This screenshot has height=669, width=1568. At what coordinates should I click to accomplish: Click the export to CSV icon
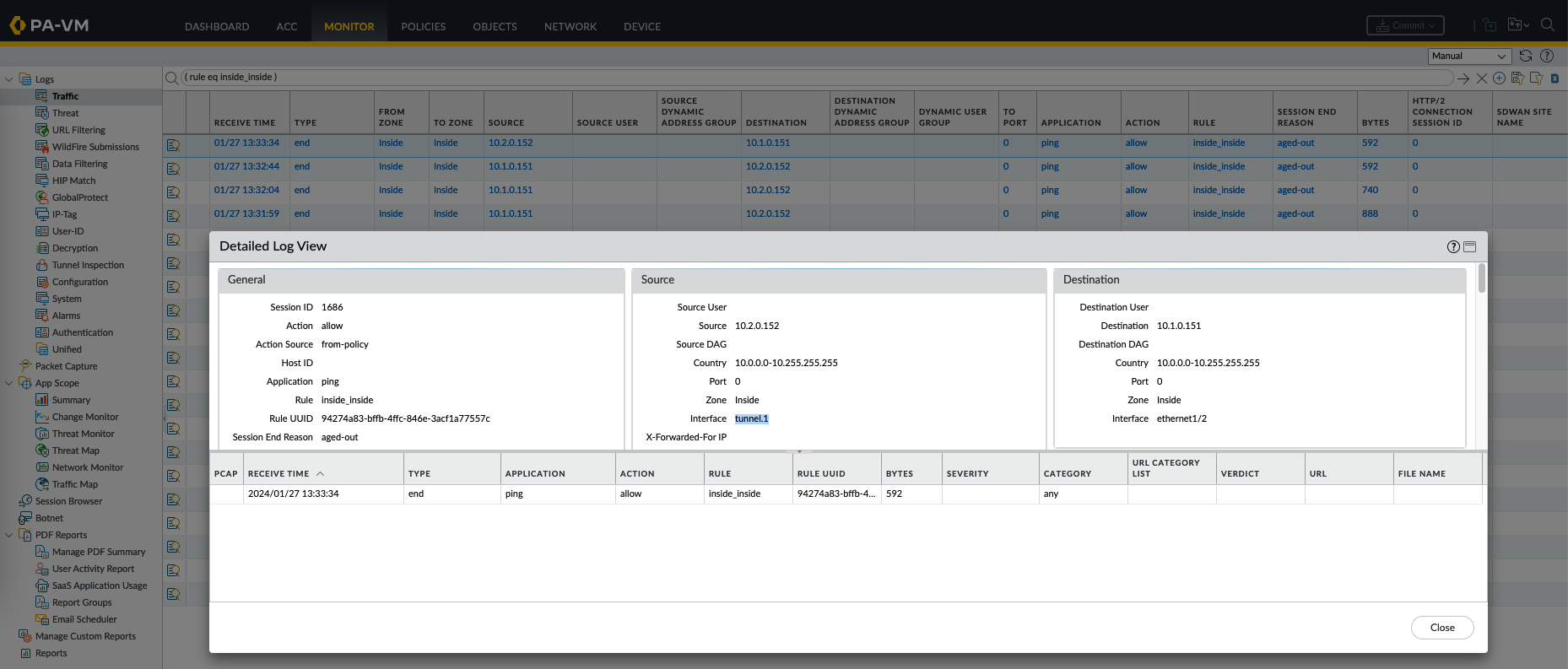(x=1554, y=78)
